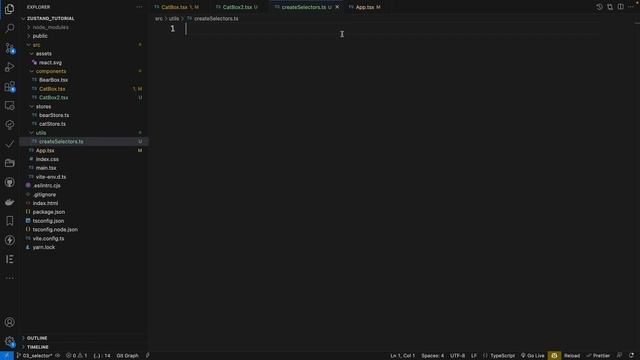Open react.svg in explorer
This screenshot has height=360, width=640.
[50, 62]
